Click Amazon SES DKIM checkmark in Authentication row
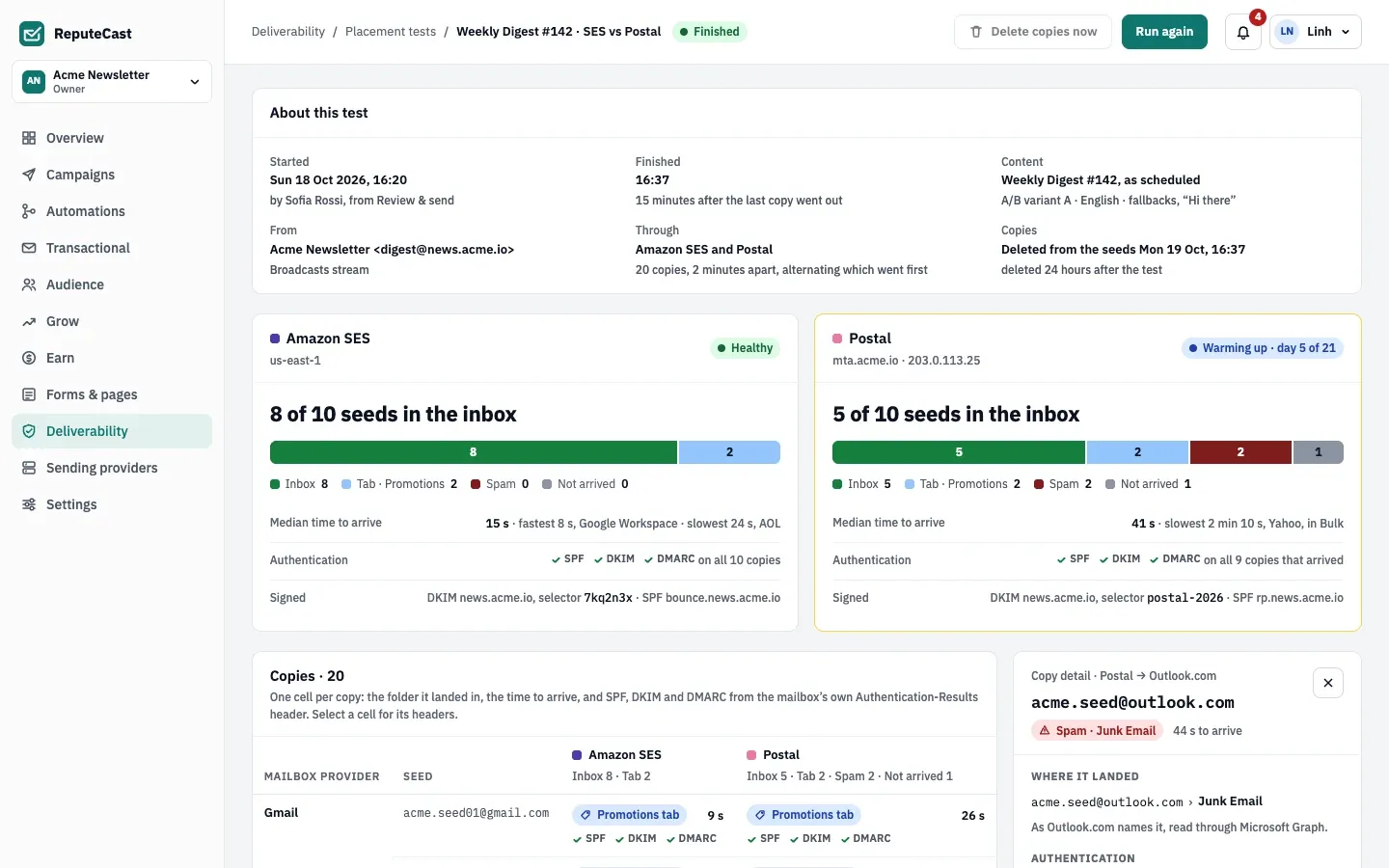Viewport: 1389px width, 868px height. (x=598, y=559)
